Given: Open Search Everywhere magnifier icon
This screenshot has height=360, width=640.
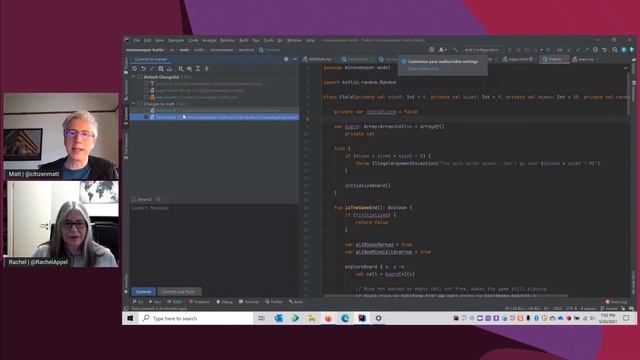Looking at the screenshot, I should point(615,50).
